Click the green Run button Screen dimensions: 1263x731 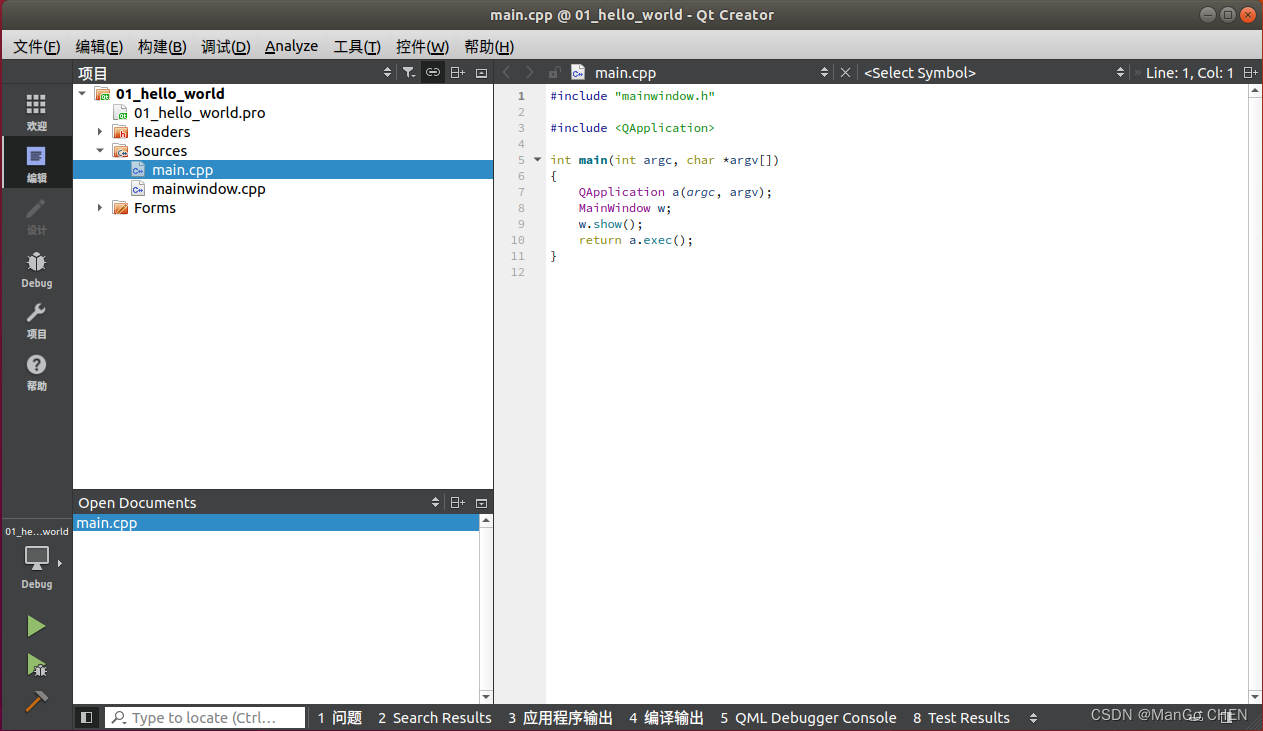[x=36, y=626]
